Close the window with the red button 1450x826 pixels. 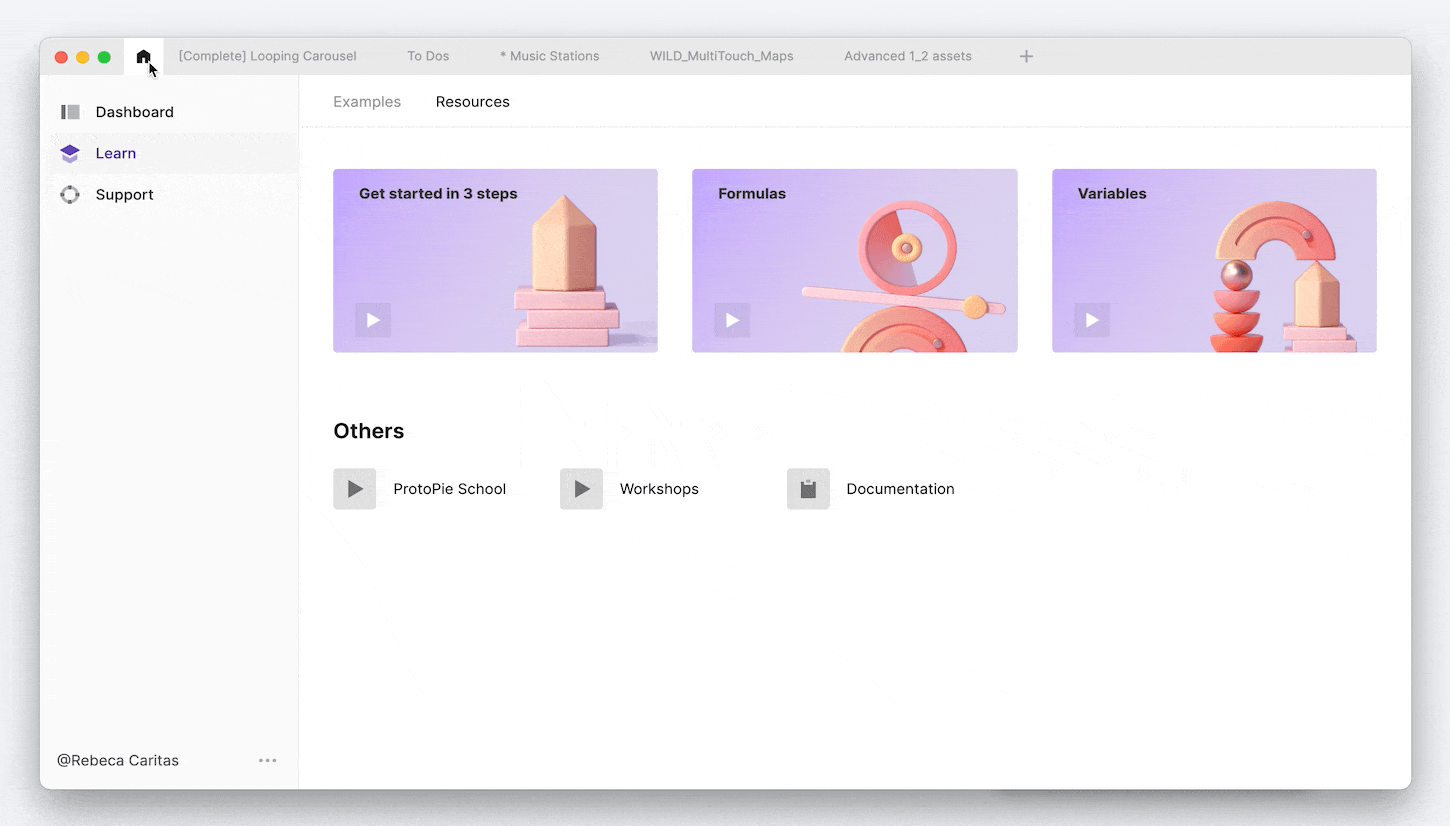click(x=61, y=57)
